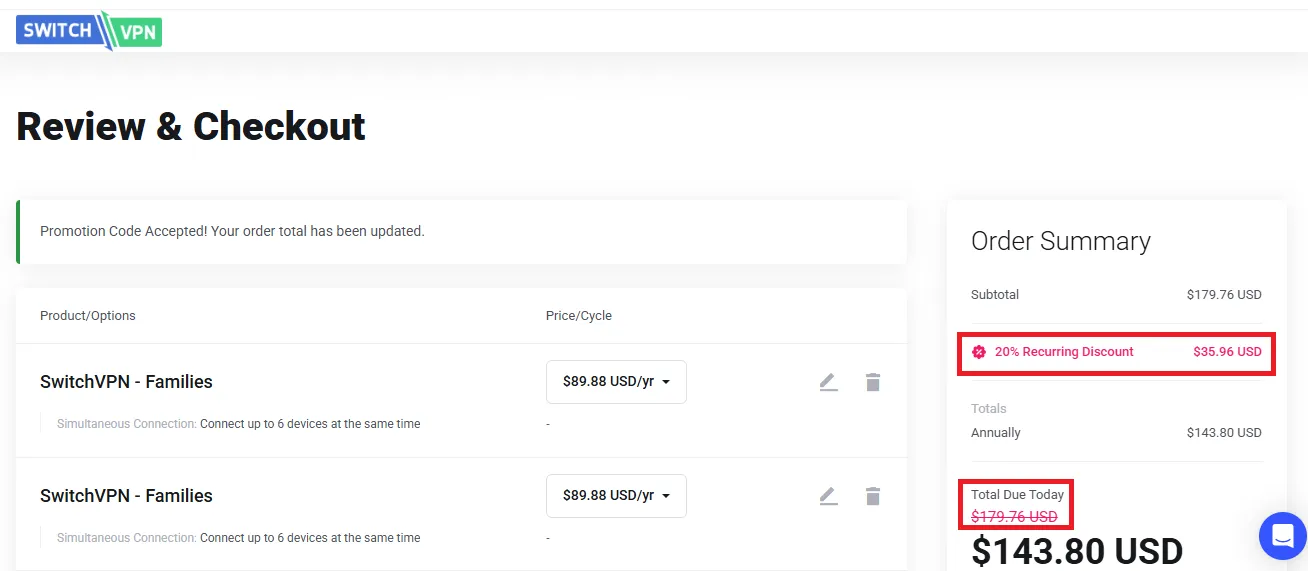The width and height of the screenshot is (1308, 571).
Task: Click the $143.80 USD annual total value
Action: click(x=1224, y=433)
